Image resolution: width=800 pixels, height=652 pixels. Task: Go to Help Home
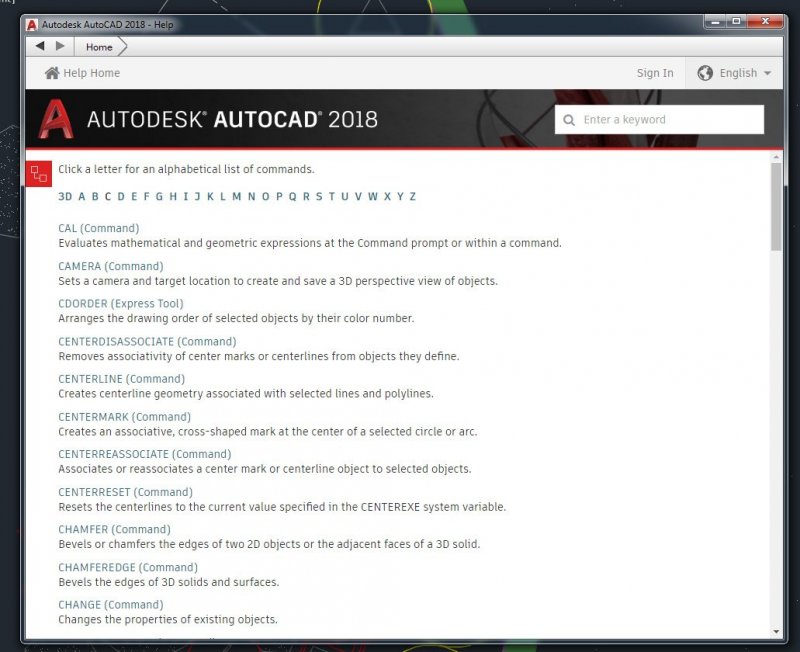[82, 73]
